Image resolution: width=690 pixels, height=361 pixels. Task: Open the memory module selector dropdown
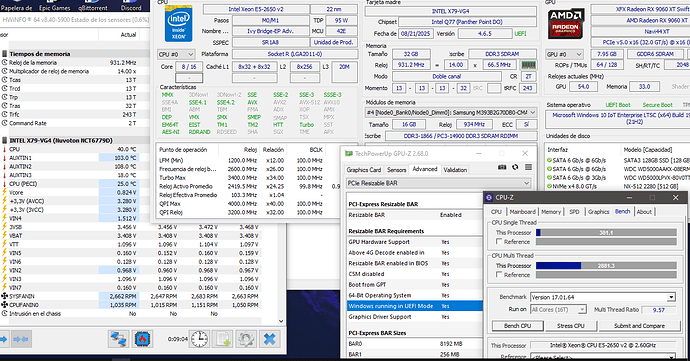[x=450, y=113]
